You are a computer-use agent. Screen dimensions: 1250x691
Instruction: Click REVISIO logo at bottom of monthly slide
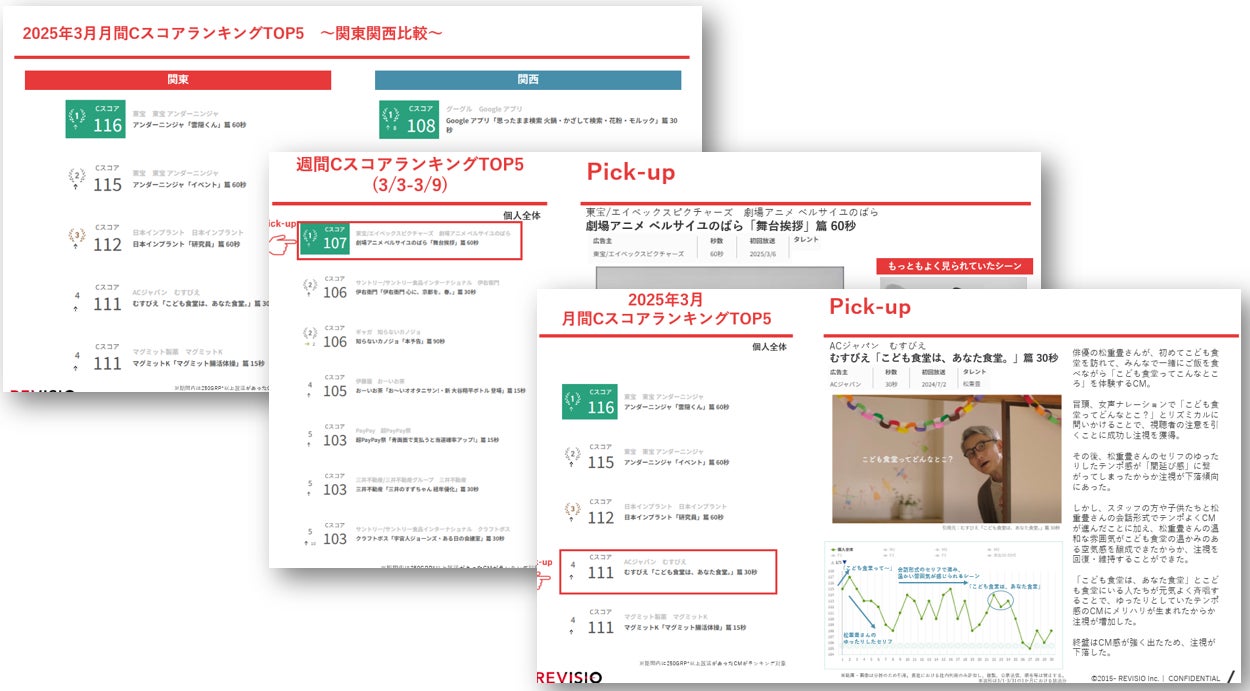(x=569, y=677)
